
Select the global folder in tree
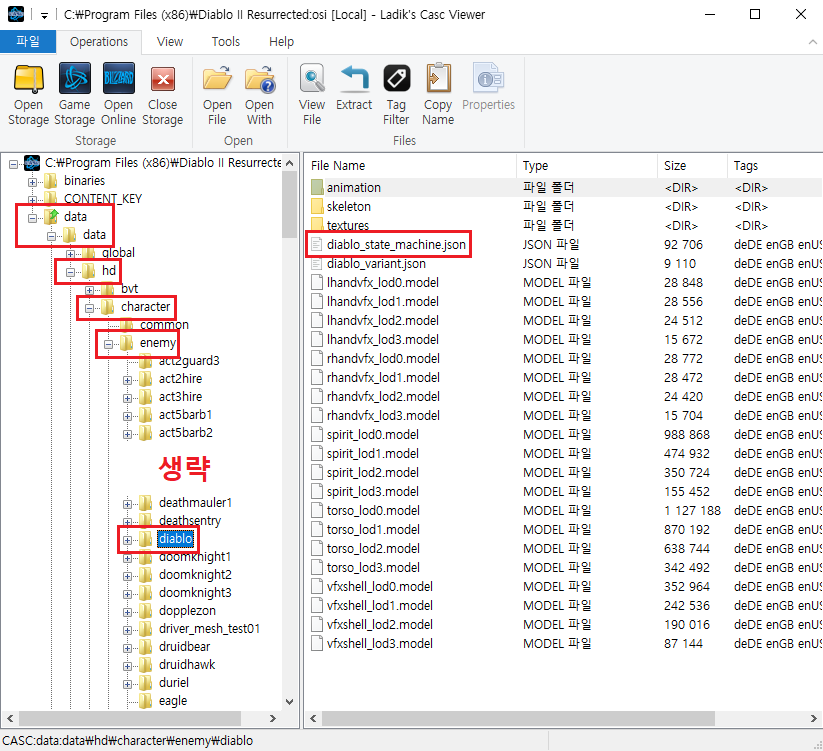(118, 252)
